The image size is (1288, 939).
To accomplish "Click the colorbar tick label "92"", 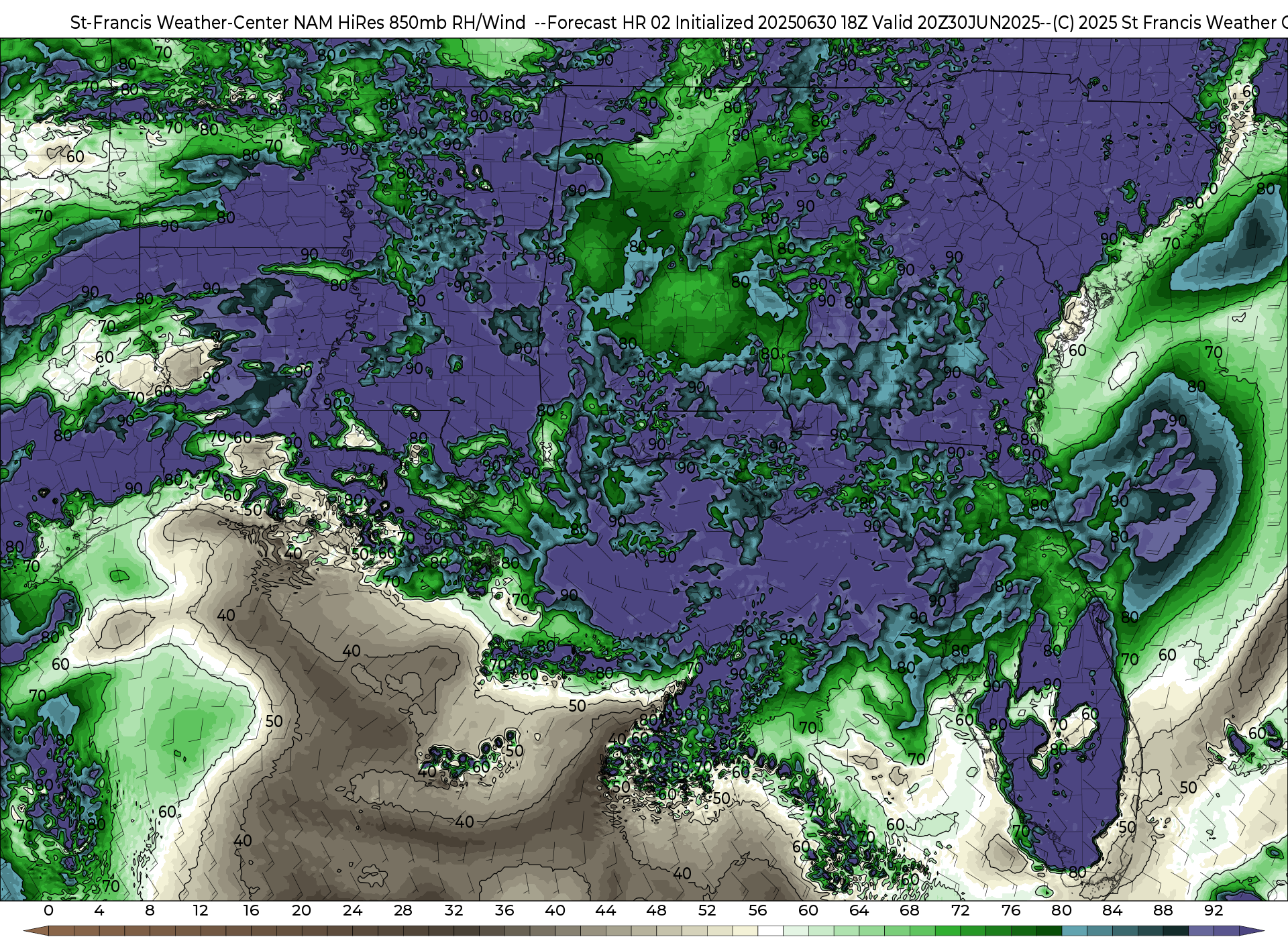I will point(1214,911).
